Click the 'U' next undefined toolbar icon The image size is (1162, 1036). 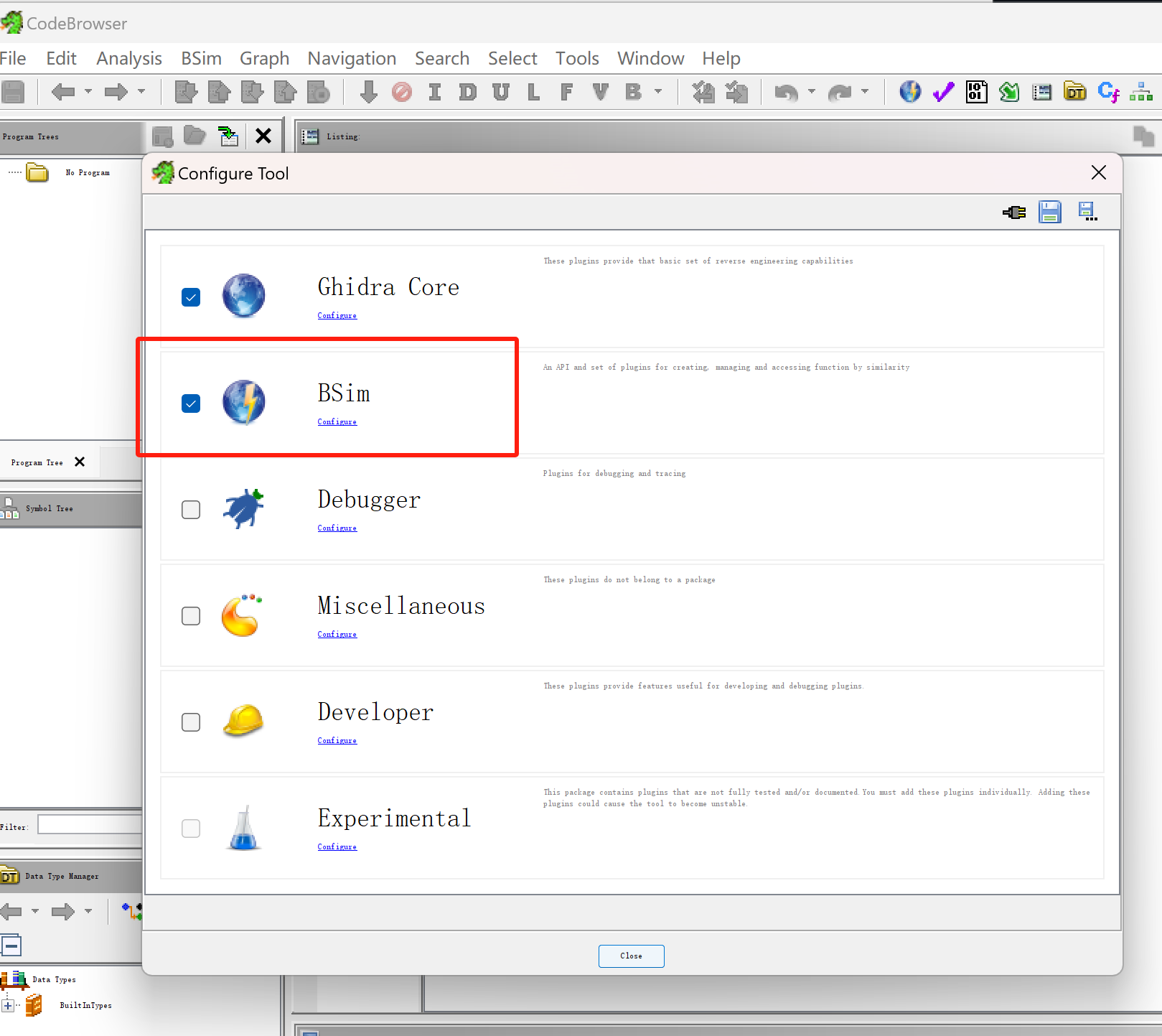click(501, 92)
